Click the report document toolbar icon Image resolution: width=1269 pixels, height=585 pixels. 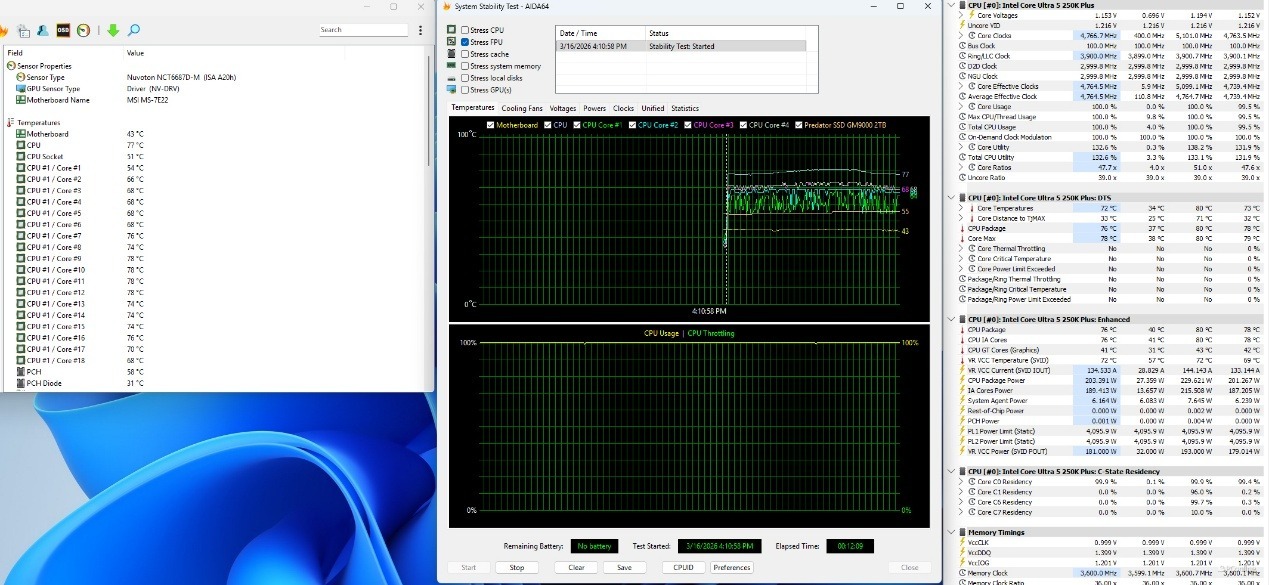23,31
